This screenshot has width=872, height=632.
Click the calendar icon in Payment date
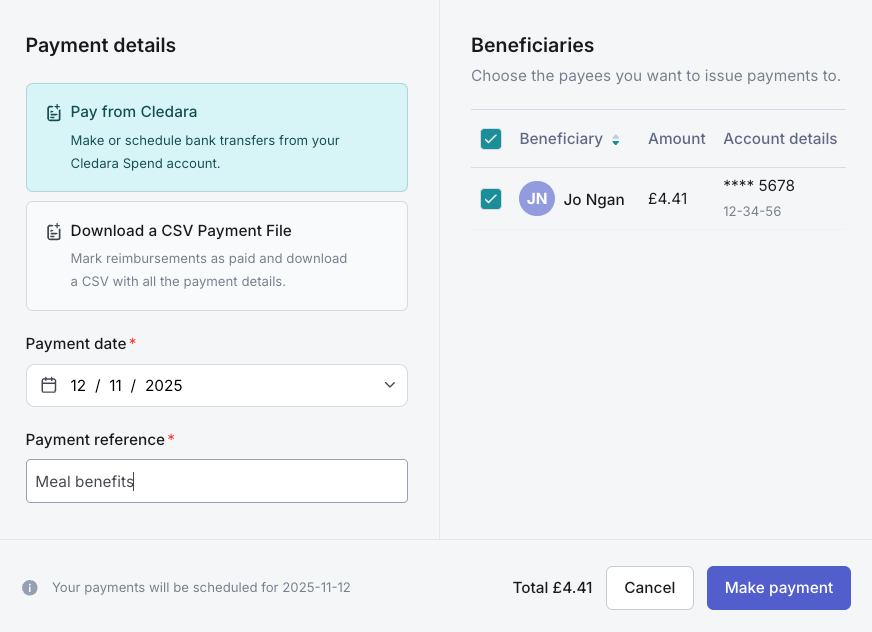click(x=48, y=385)
